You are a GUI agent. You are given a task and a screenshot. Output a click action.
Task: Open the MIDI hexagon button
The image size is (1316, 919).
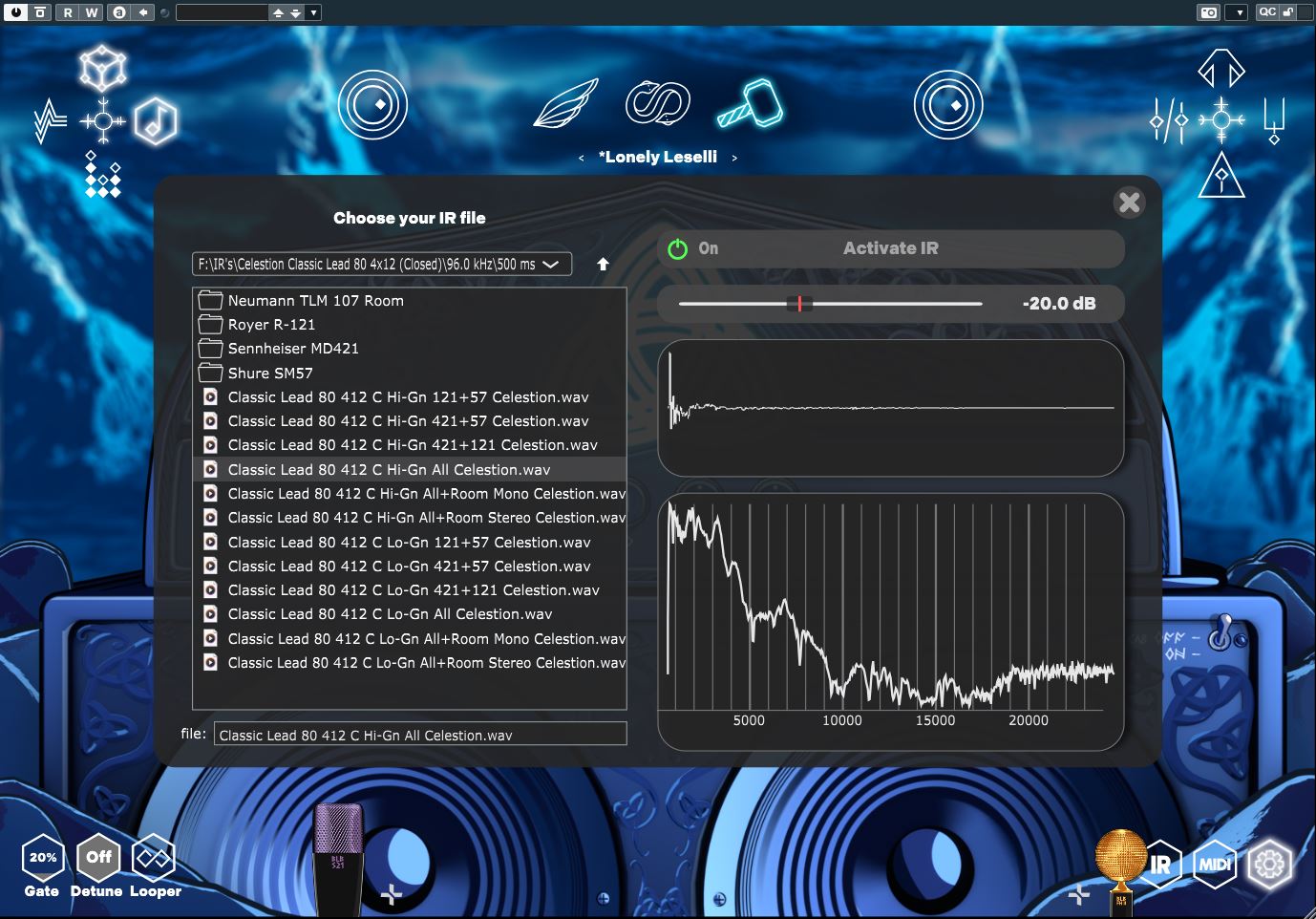click(x=1215, y=865)
